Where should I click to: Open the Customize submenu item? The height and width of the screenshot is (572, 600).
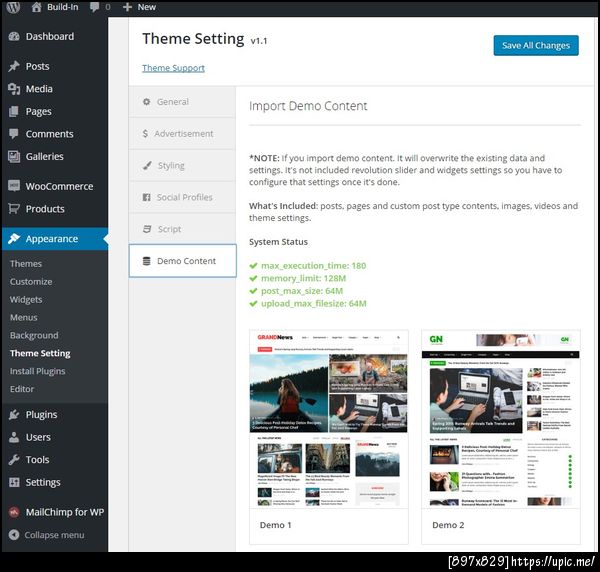[31, 282]
